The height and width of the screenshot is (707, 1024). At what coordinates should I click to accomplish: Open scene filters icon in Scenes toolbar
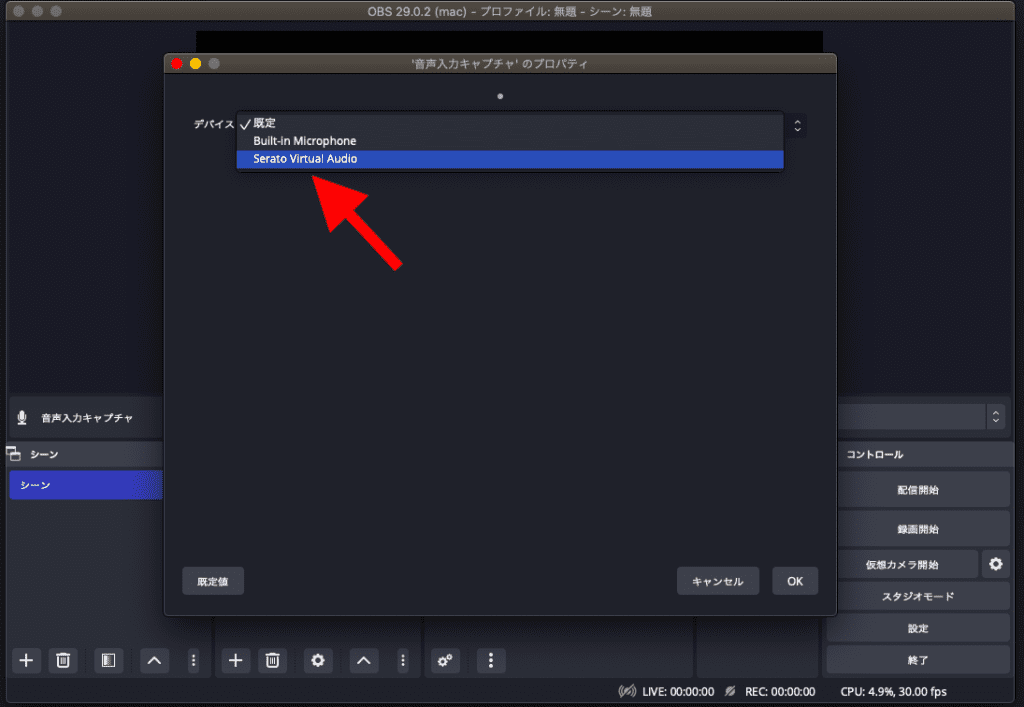click(108, 661)
